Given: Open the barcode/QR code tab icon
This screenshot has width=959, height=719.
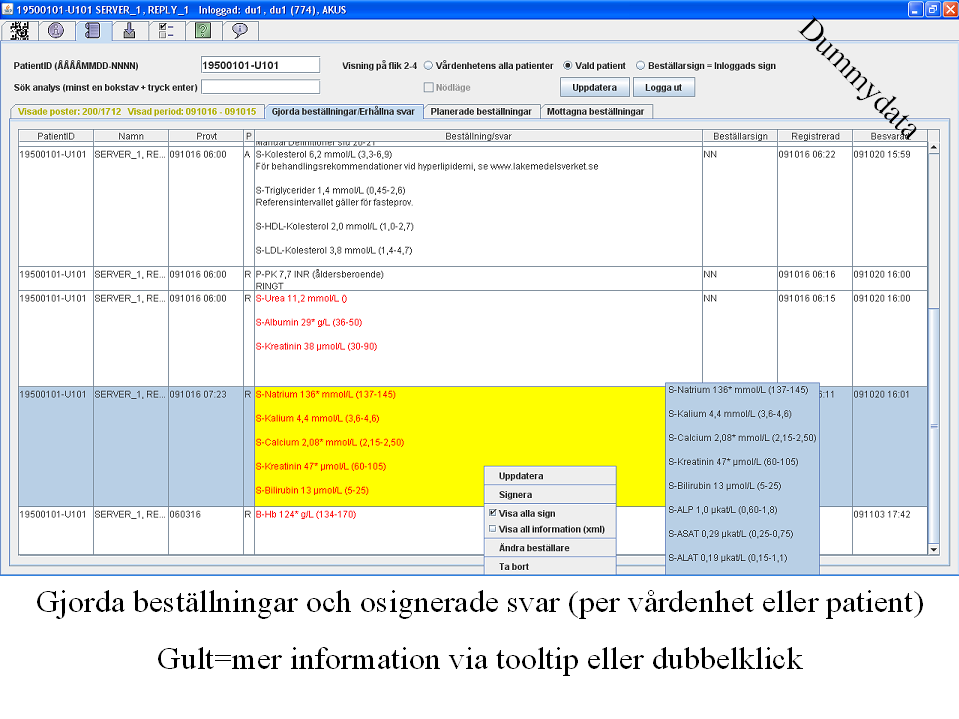Looking at the screenshot, I should coord(20,31).
